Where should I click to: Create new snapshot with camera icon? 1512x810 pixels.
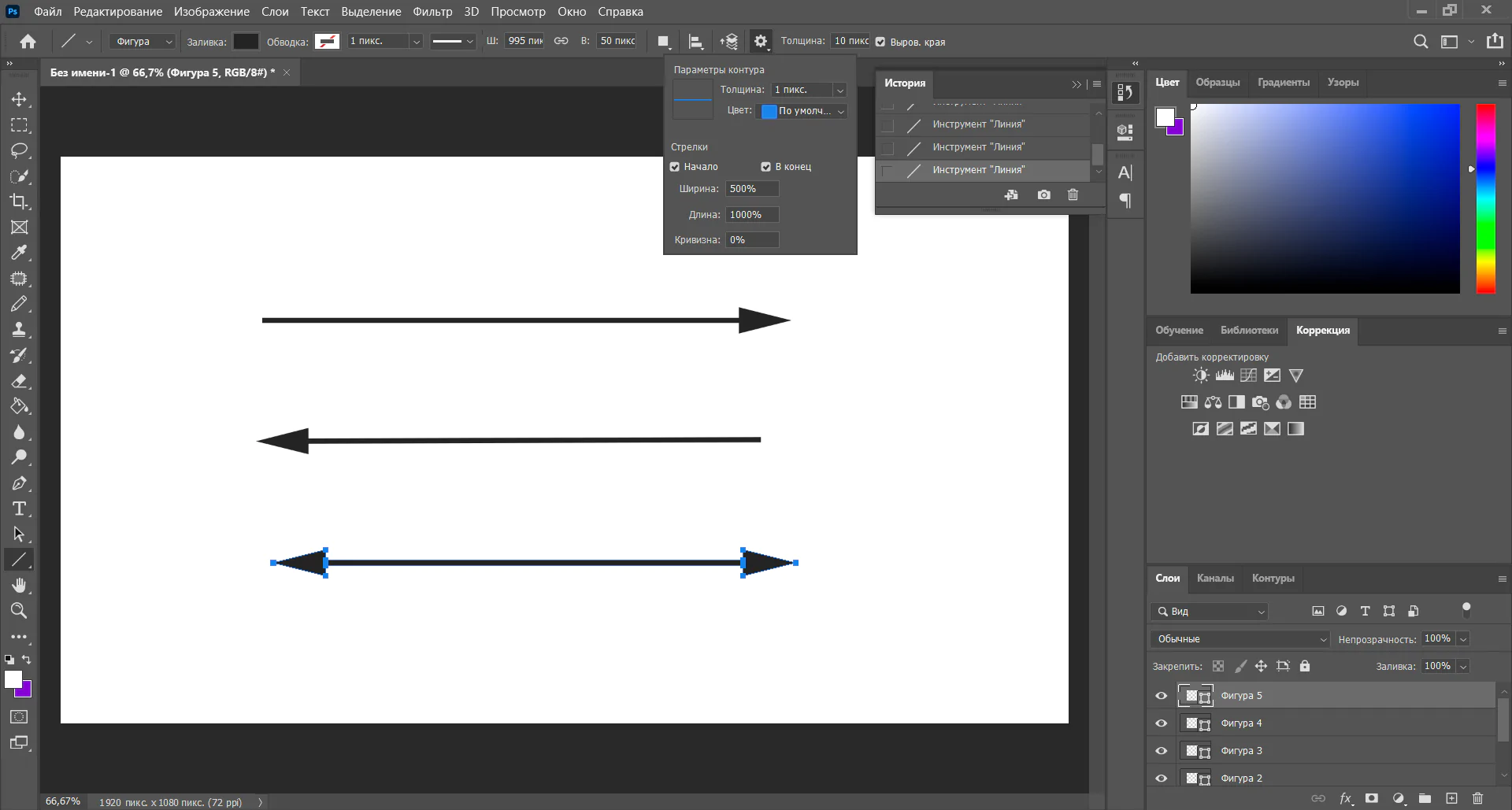tap(1043, 194)
